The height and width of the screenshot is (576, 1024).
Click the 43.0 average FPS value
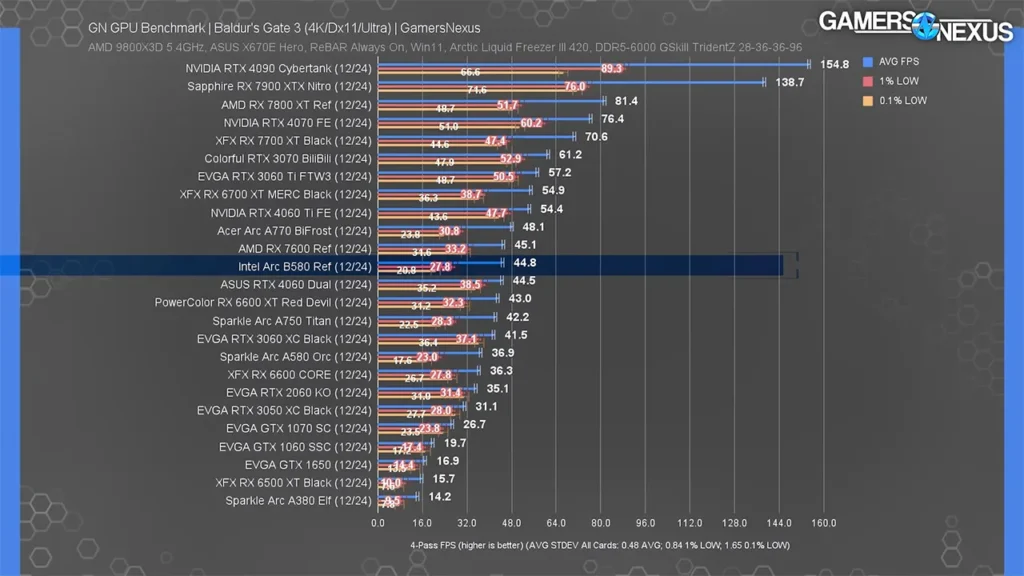point(520,298)
